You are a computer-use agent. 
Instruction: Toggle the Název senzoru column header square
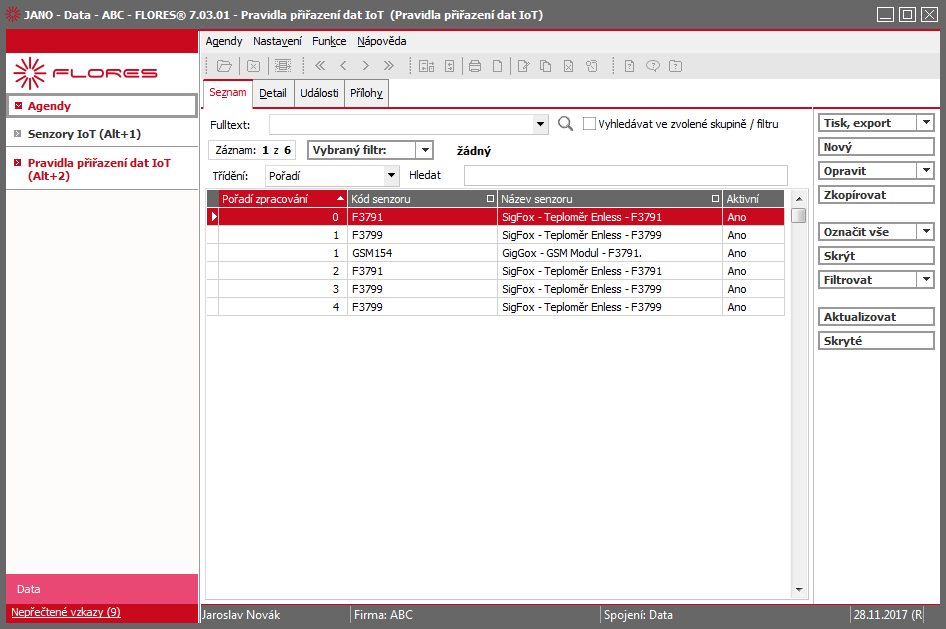pyautogui.click(x=716, y=198)
